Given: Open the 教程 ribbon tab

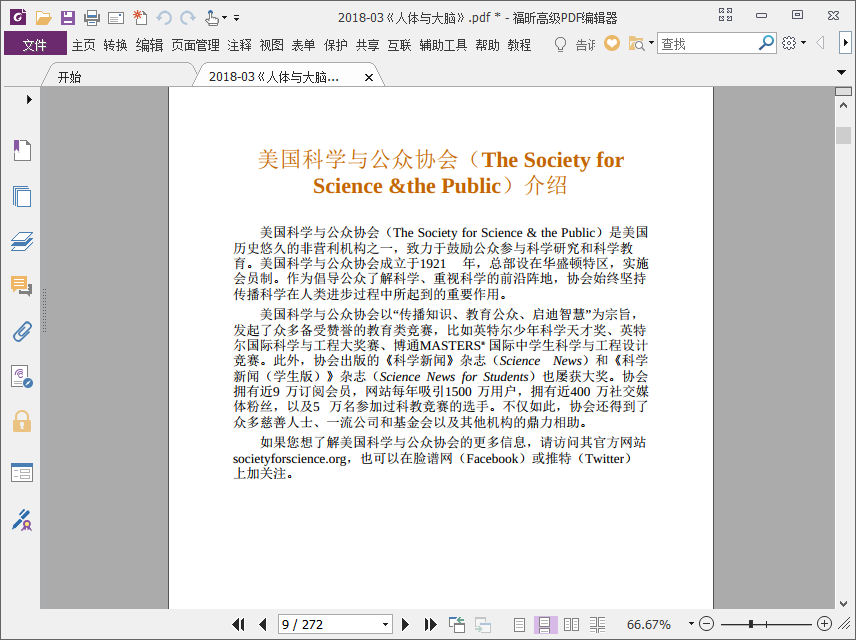Looking at the screenshot, I should 519,45.
